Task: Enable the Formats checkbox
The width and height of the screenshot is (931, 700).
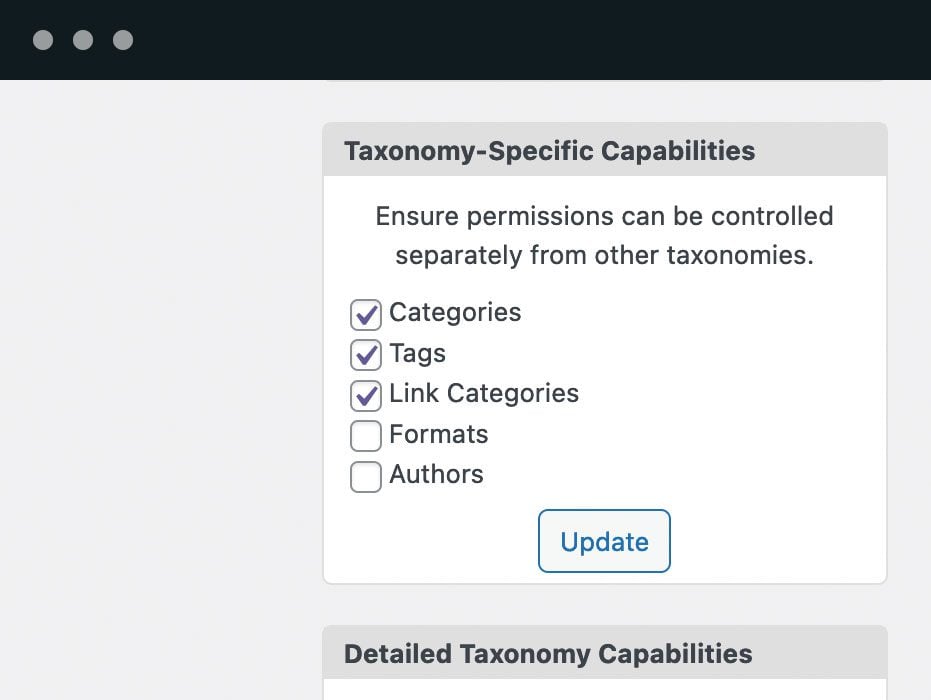Action: point(366,436)
